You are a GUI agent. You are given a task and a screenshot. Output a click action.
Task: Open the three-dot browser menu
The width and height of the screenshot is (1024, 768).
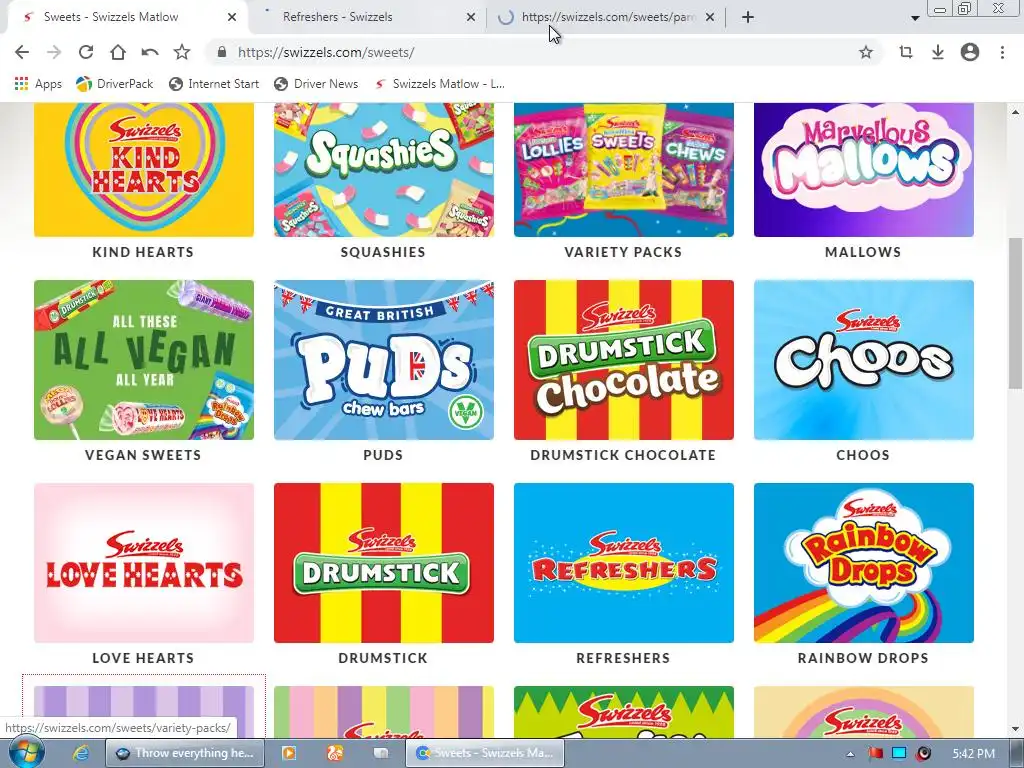tap(1002, 52)
